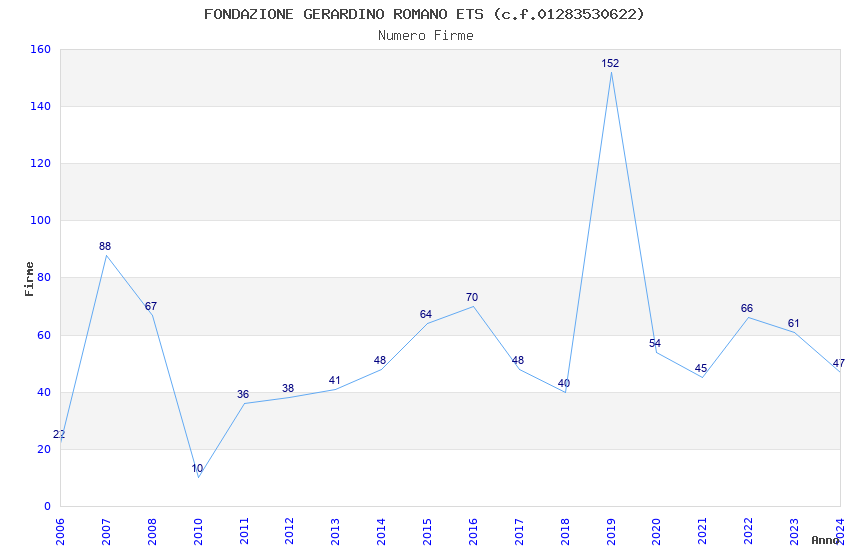Select the y-axis value 120
The height and width of the screenshot is (550, 850).
click(x=40, y=163)
